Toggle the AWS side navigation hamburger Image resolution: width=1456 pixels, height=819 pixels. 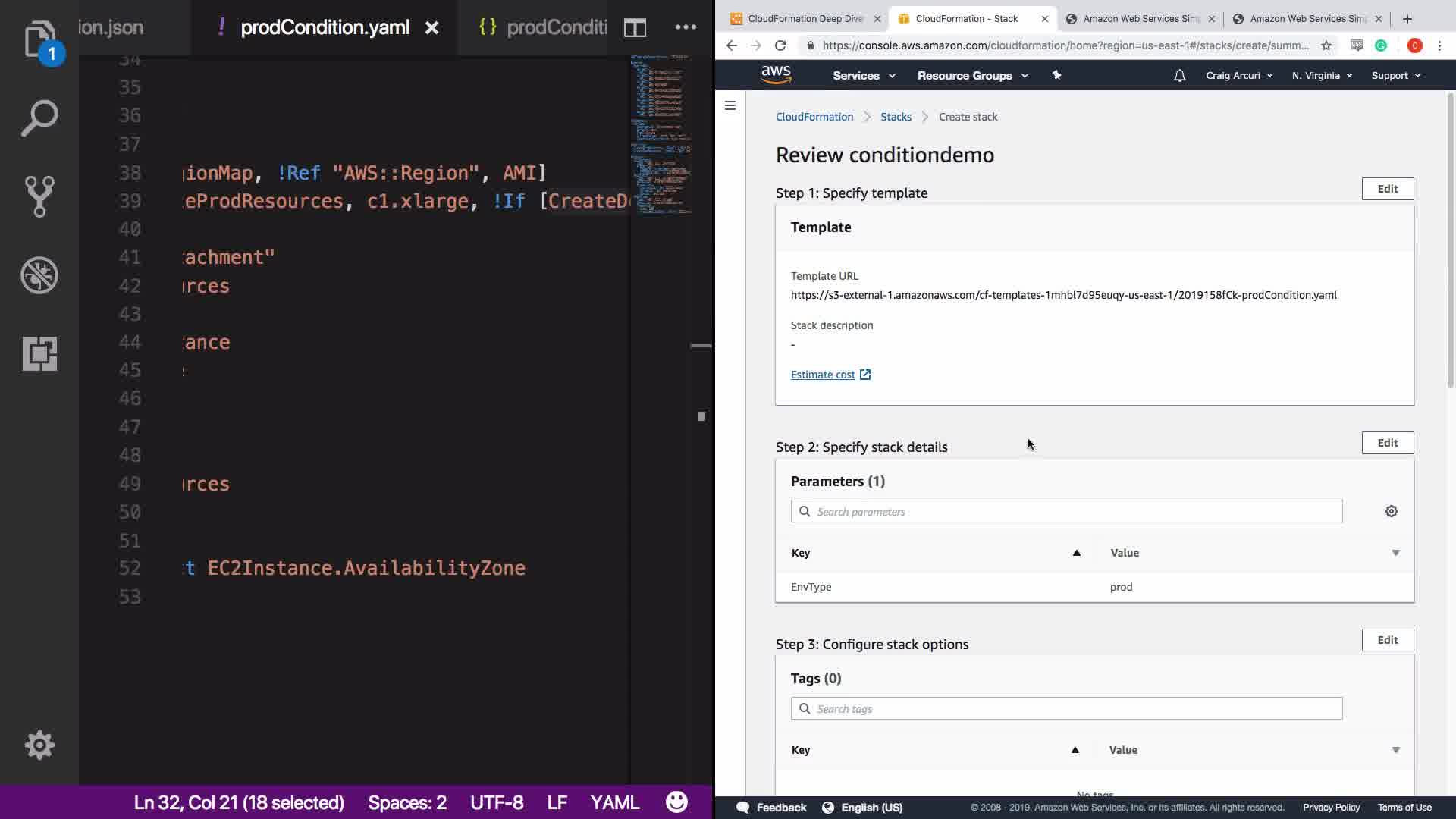click(x=730, y=105)
